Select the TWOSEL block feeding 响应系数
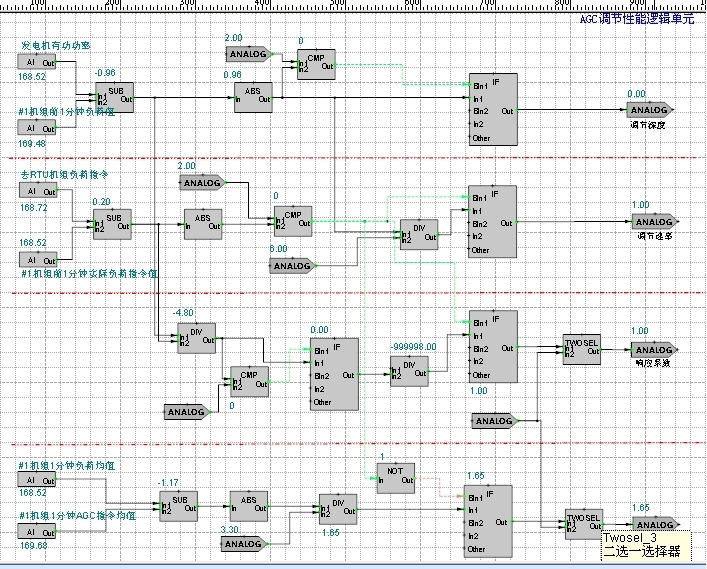 pos(581,350)
